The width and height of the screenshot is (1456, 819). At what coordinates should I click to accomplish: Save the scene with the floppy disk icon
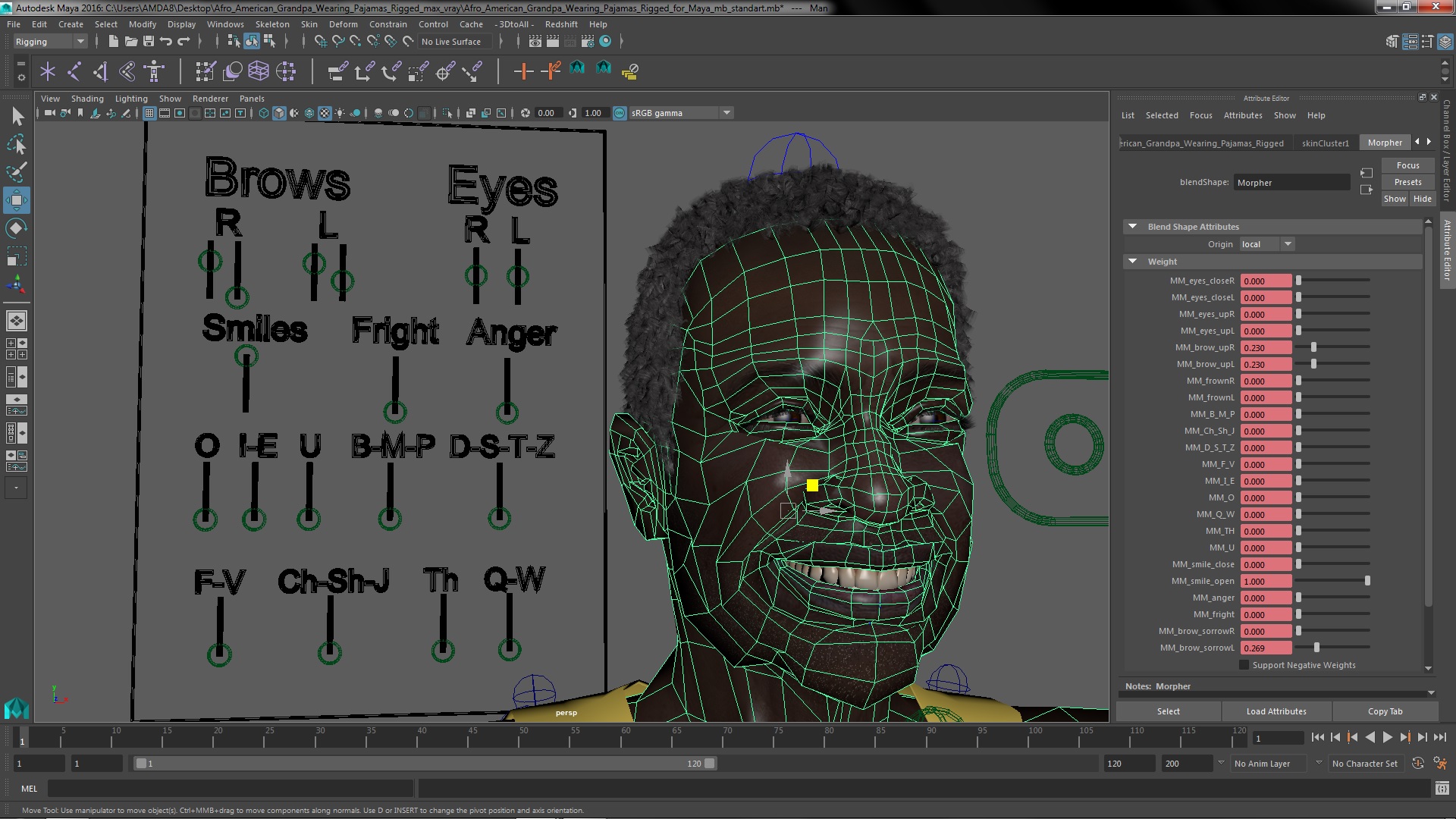click(149, 42)
